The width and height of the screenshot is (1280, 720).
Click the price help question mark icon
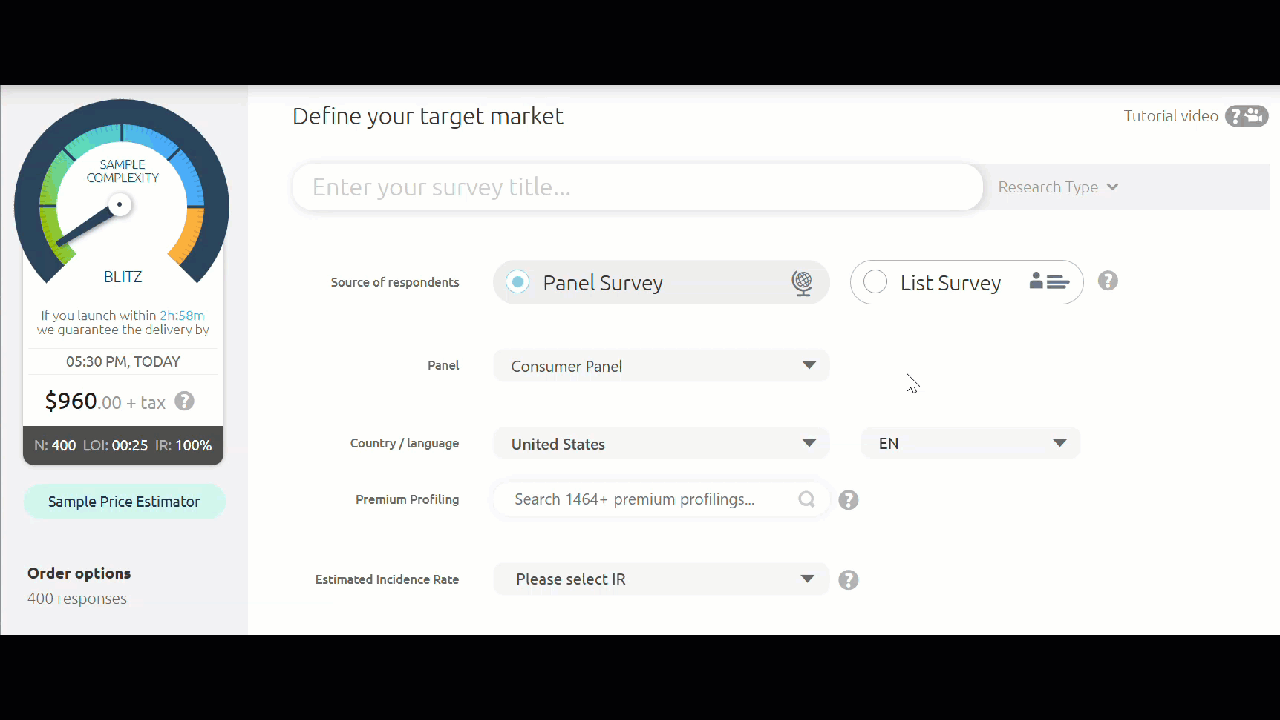coord(184,401)
